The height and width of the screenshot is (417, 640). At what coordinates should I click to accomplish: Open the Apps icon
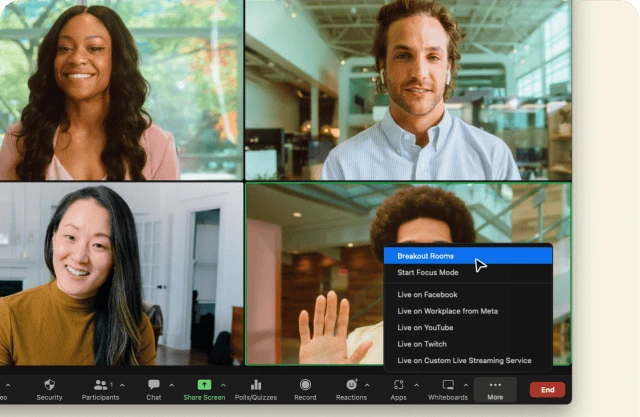pyautogui.click(x=398, y=385)
